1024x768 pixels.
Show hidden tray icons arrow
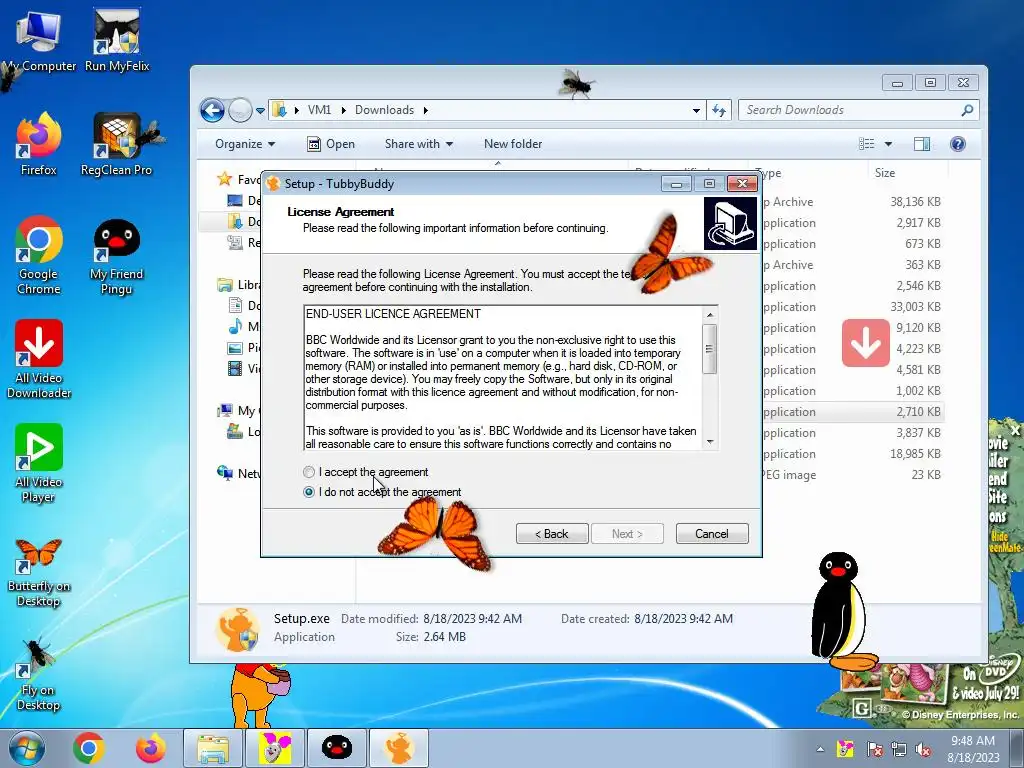coord(820,749)
